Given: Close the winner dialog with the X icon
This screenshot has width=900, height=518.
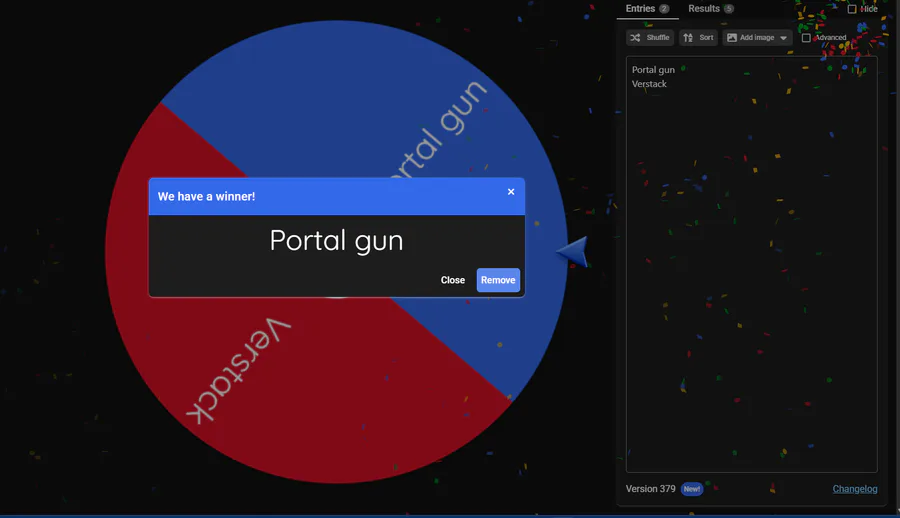Looking at the screenshot, I should click(511, 192).
